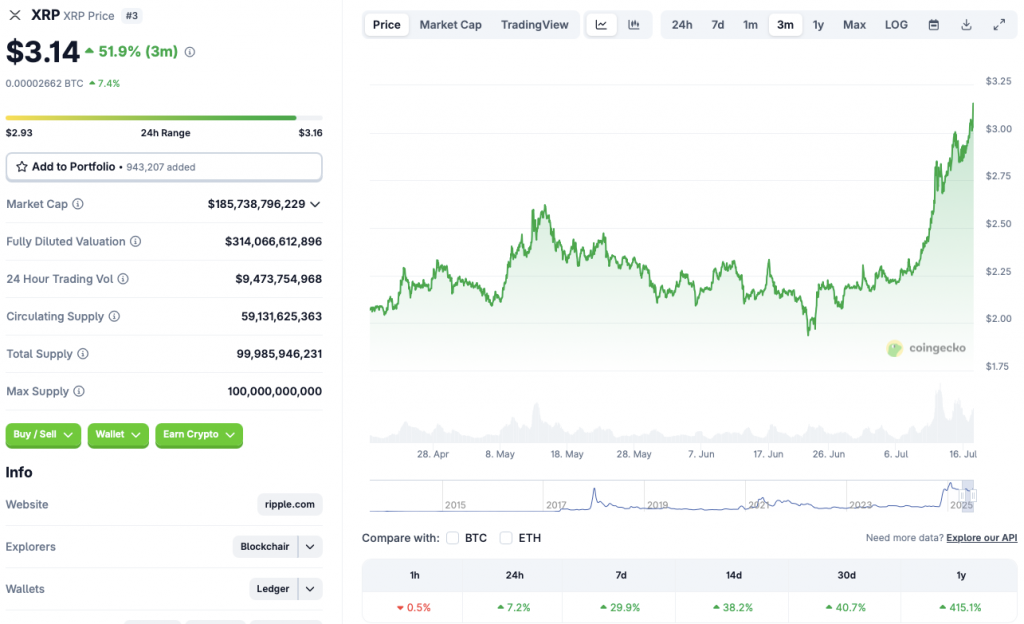Select the 1y timeframe on the chart

click(x=818, y=24)
